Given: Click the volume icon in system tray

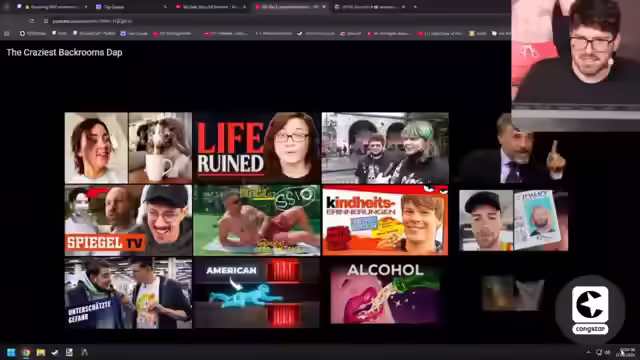Looking at the screenshot, I should pyautogui.click(x=607, y=352).
